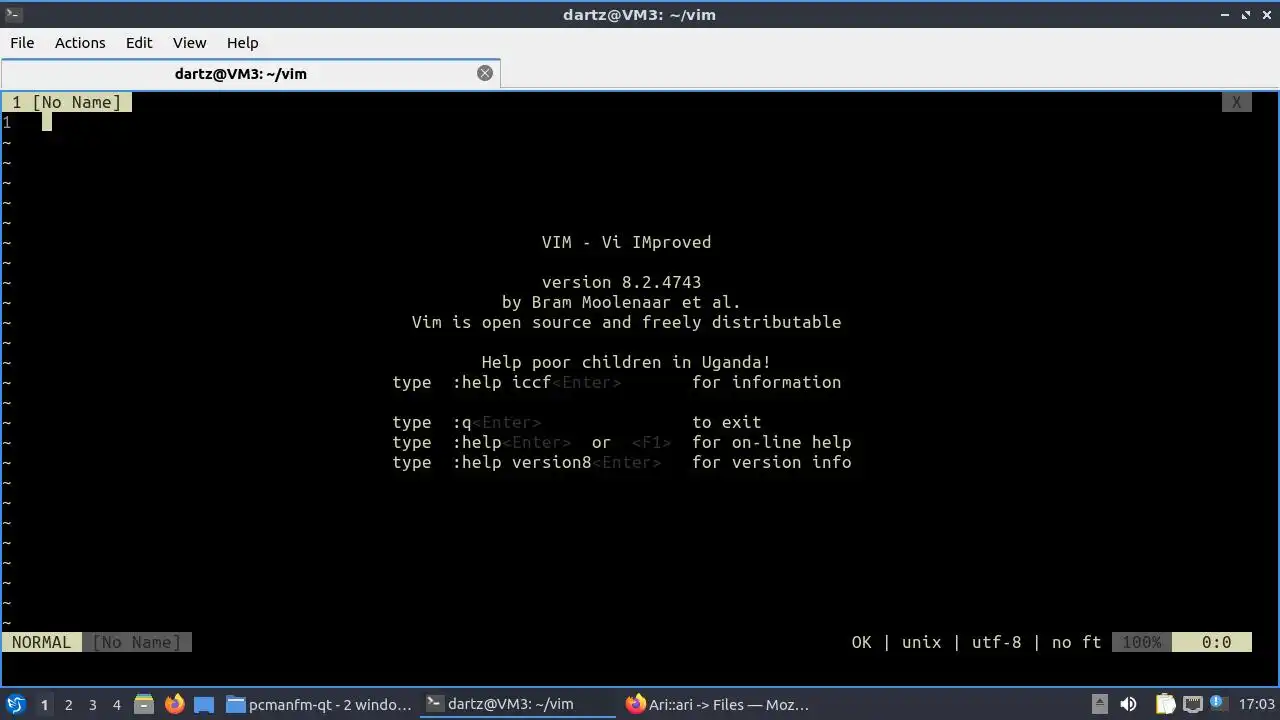Click the ':q' exit command text

pyautogui.click(x=461, y=422)
